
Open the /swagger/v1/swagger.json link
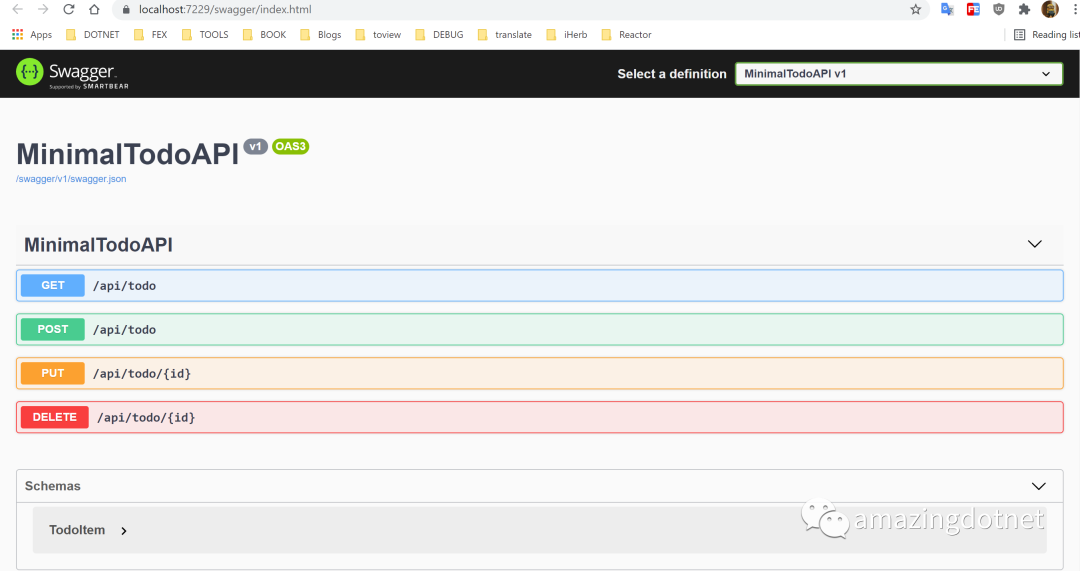pyautogui.click(x=71, y=179)
